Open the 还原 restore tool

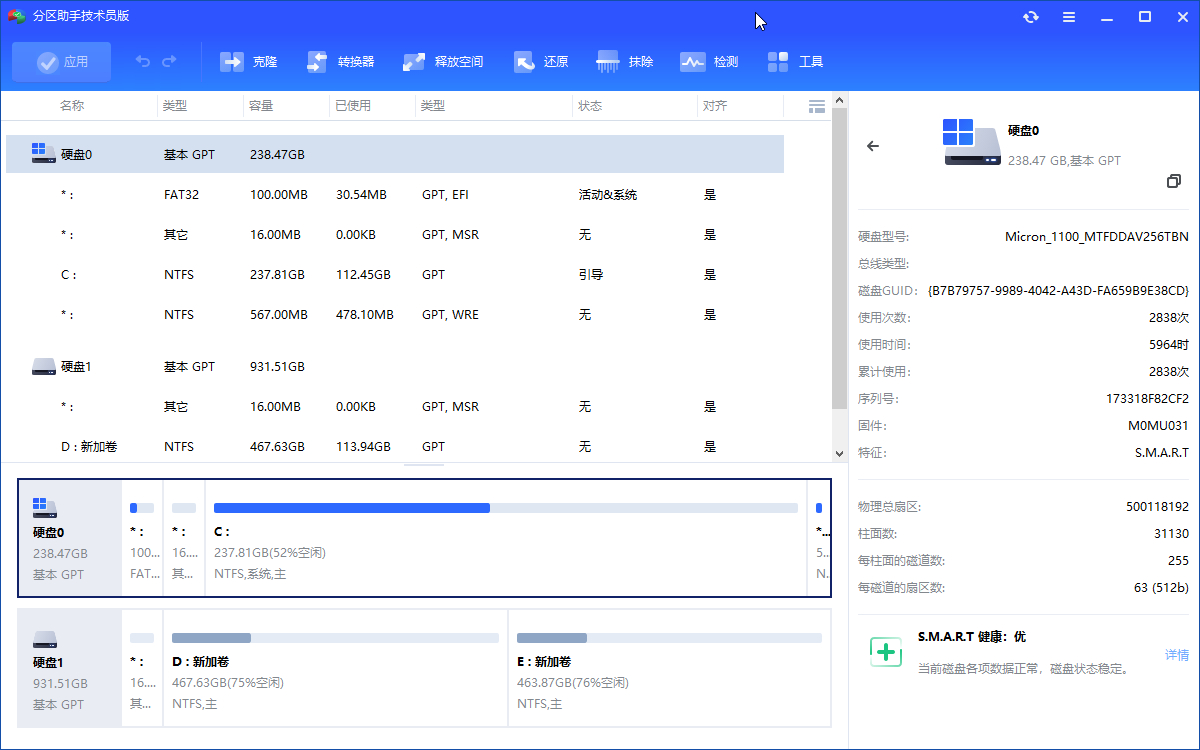coord(541,62)
